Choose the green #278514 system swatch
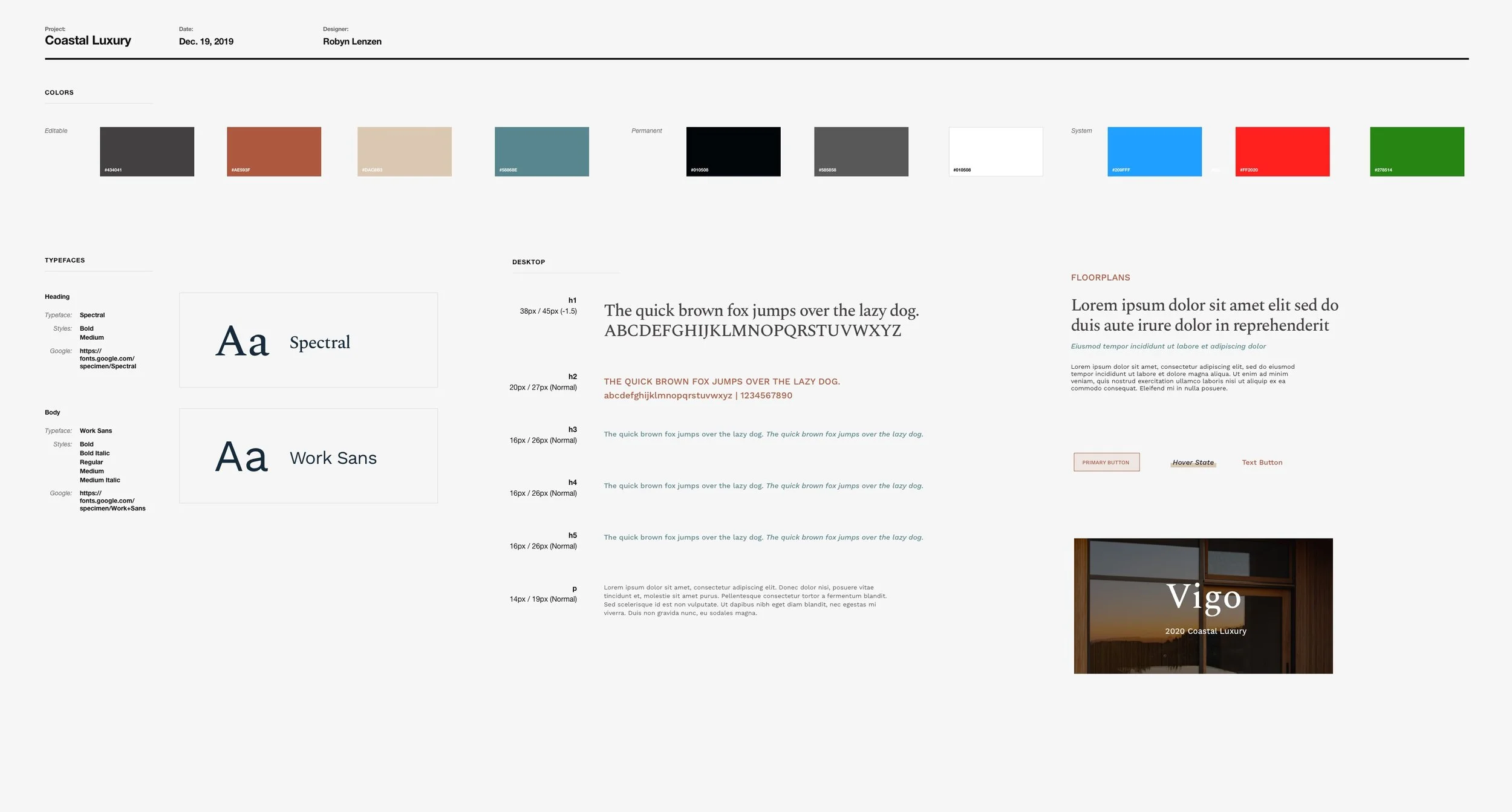Viewport: 1512px width, 812px height. [1417, 151]
